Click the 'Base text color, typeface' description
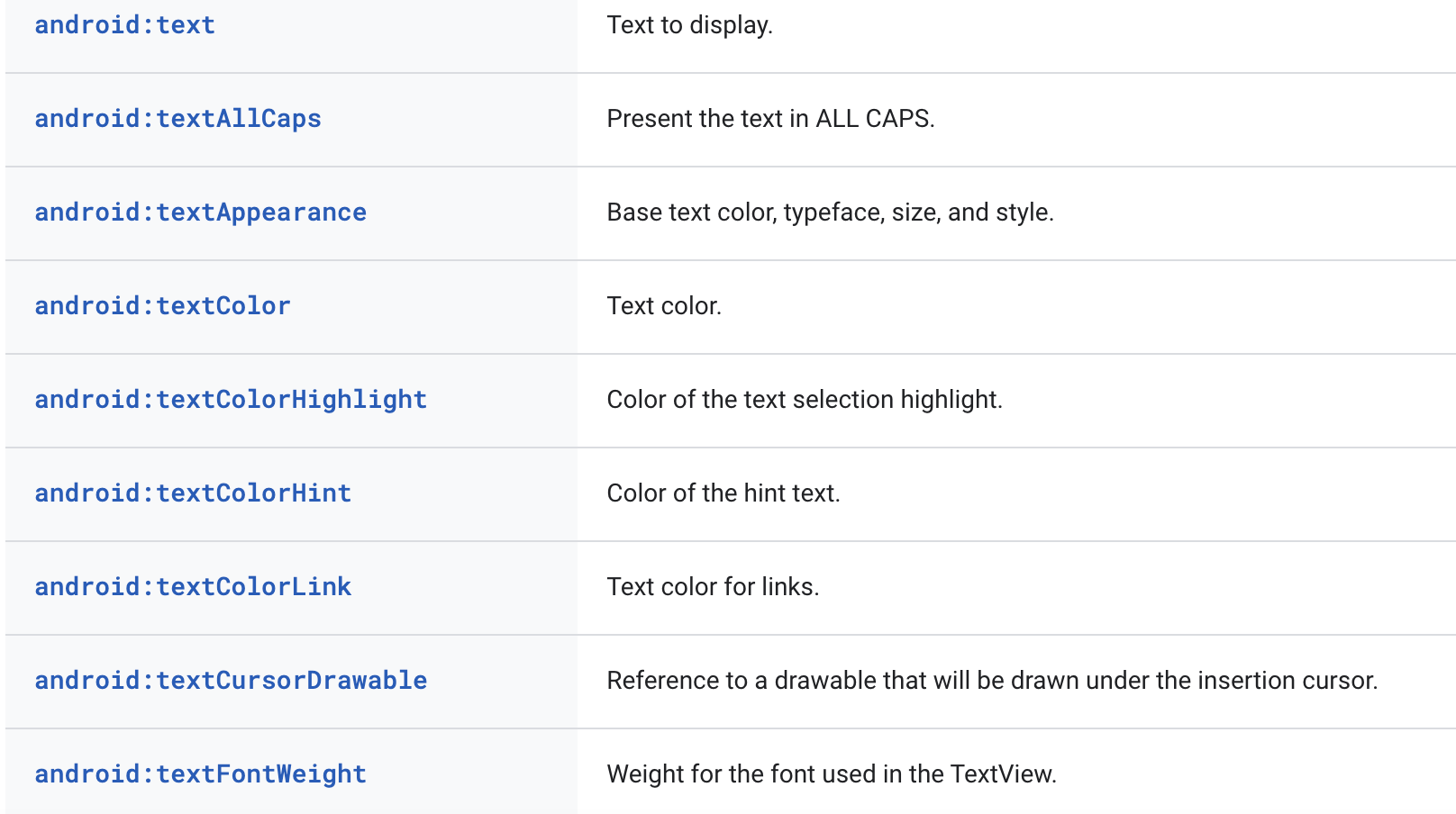This screenshot has width=1456, height=814. 830,213
